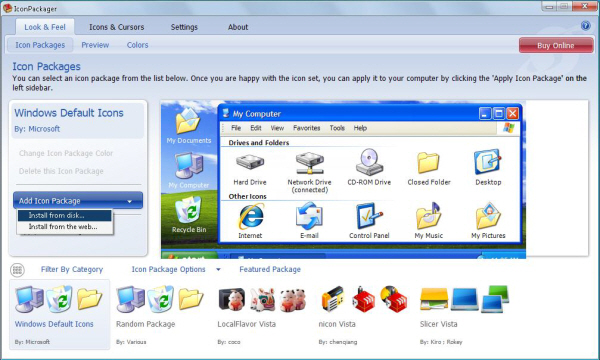Click the Desktop icon in preview window
600x360 pixels.
[x=488, y=162]
